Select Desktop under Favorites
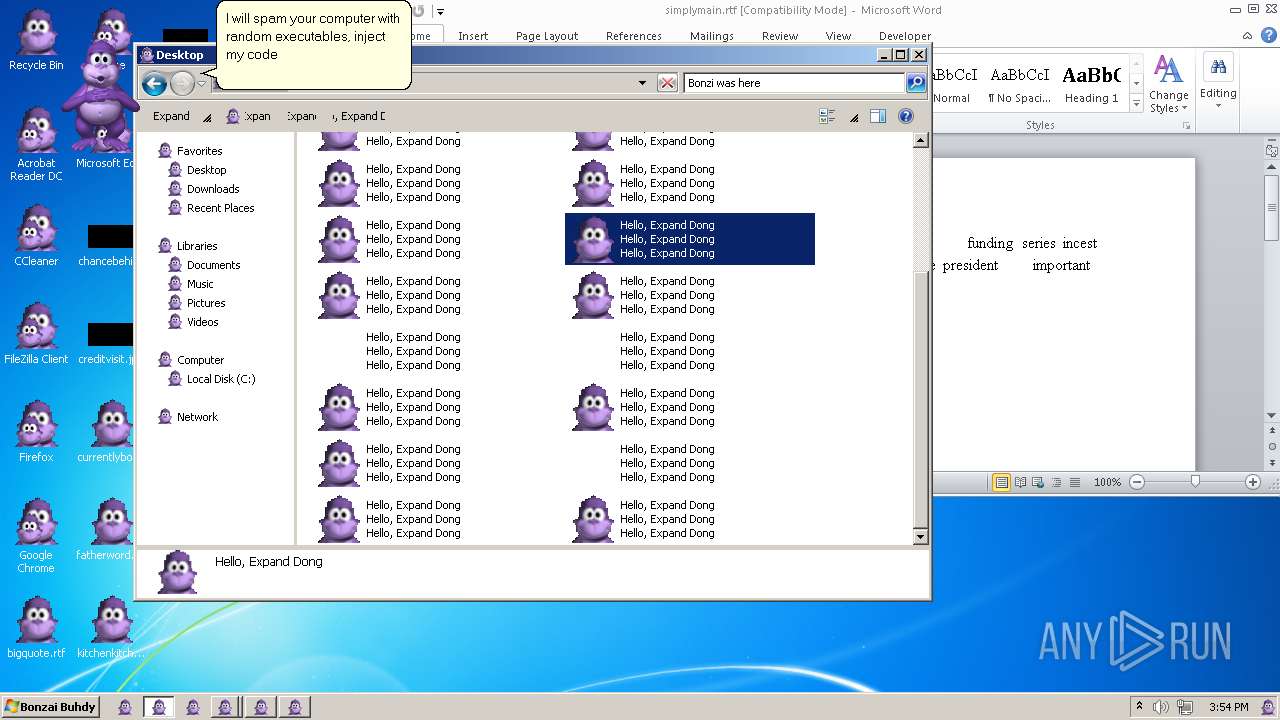This screenshot has width=1280, height=720. [x=198, y=170]
